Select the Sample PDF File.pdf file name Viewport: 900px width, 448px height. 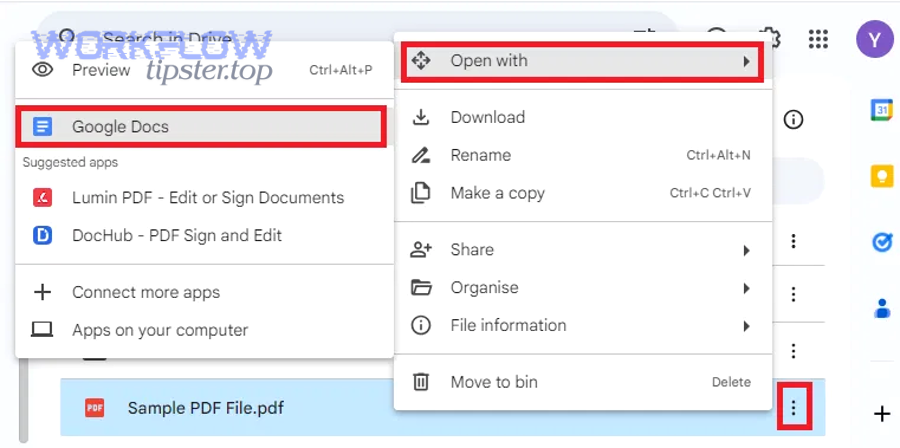205,408
